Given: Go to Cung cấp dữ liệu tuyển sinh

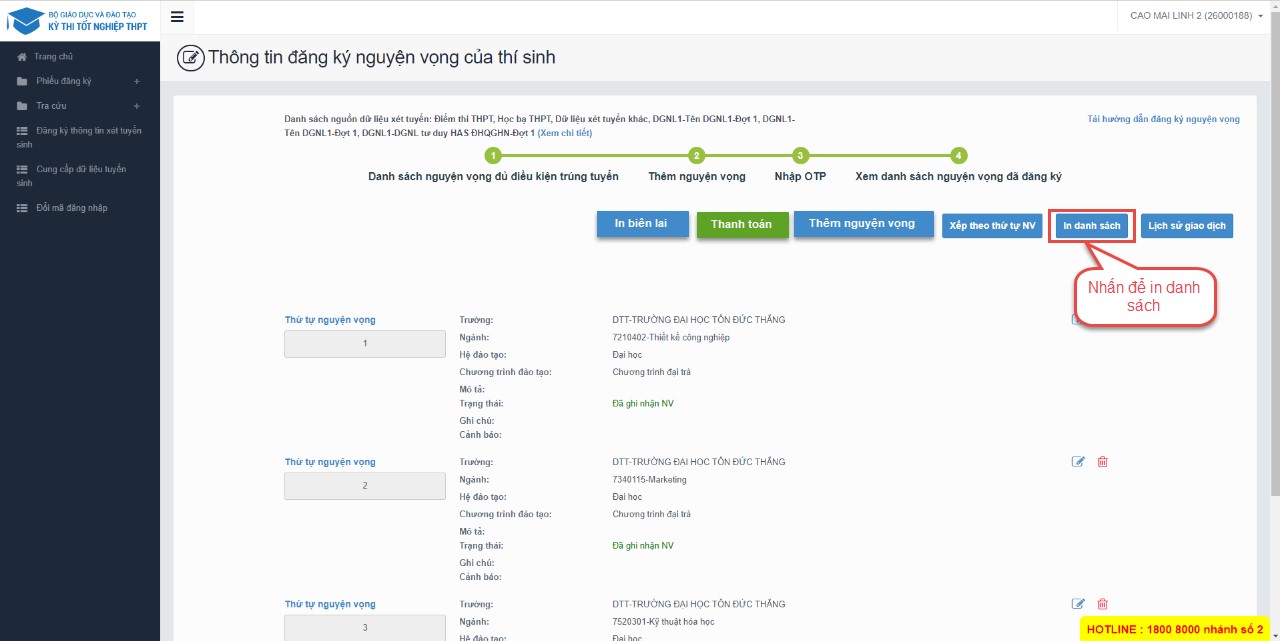Looking at the screenshot, I should [x=79, y=176].
